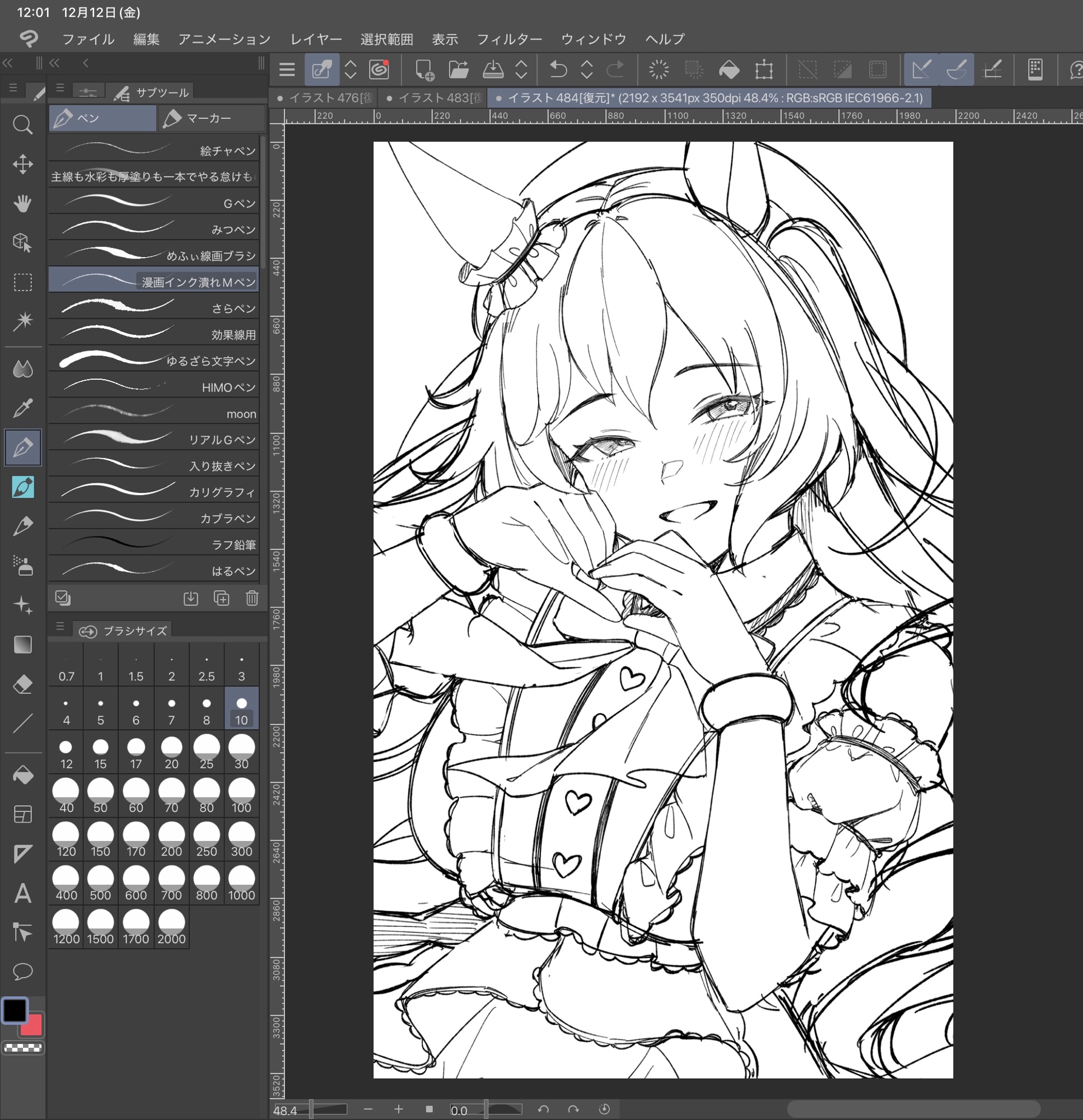Click the Undo arrow in the command bar
The height and width of the screenshot is (1120, 1083).
tap(558, 69)
